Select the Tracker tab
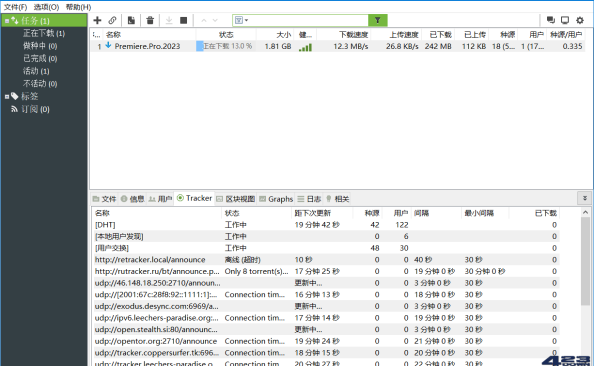 194,198
